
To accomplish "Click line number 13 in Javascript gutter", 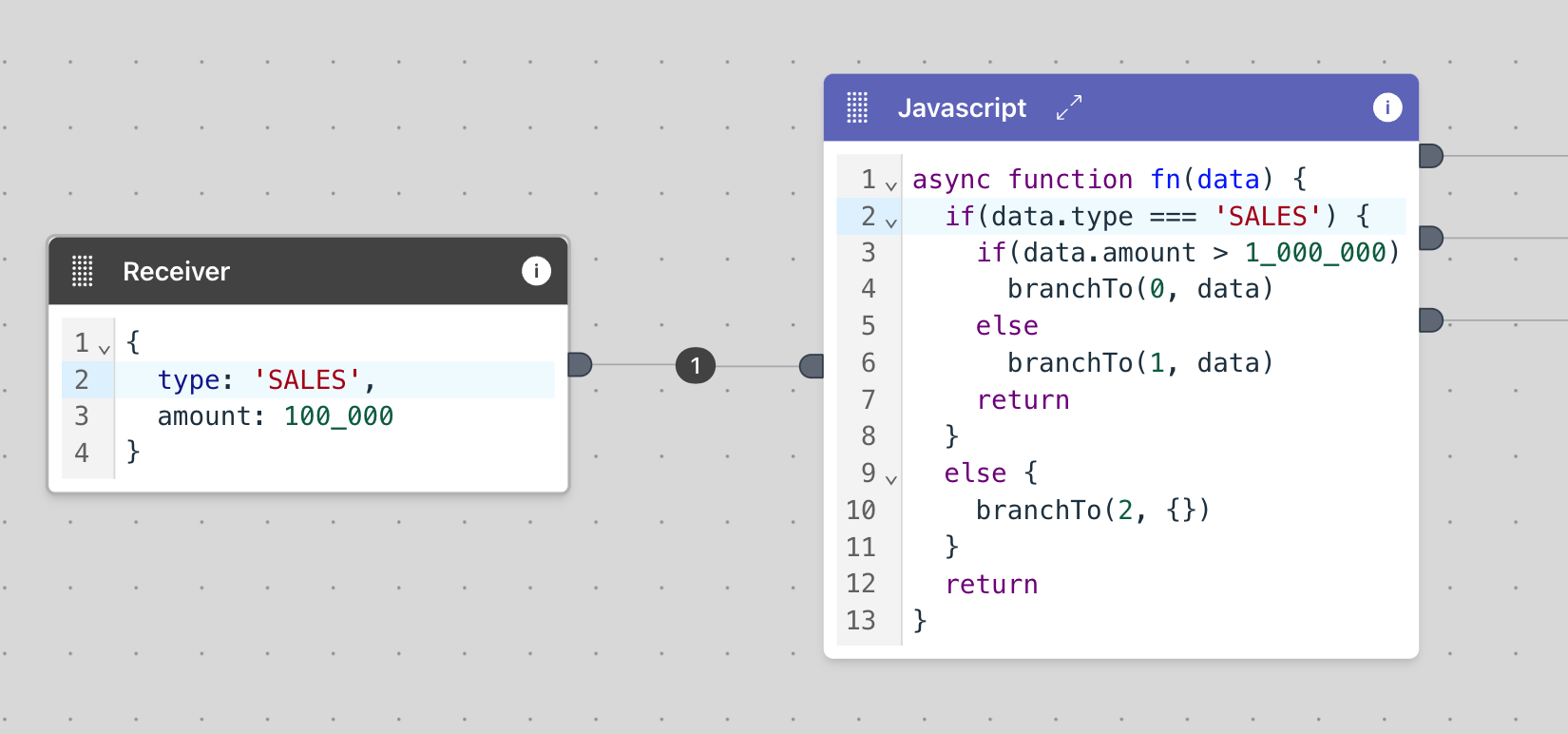I will point(861,620).
